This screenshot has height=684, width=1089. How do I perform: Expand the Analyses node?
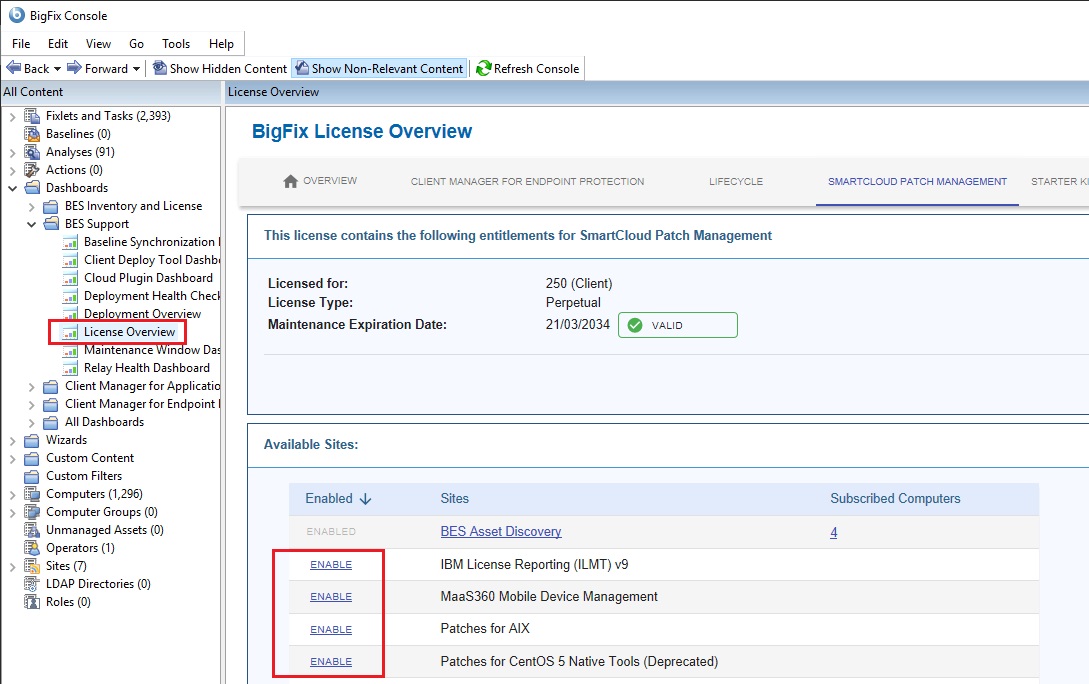[x=13, y=152]
